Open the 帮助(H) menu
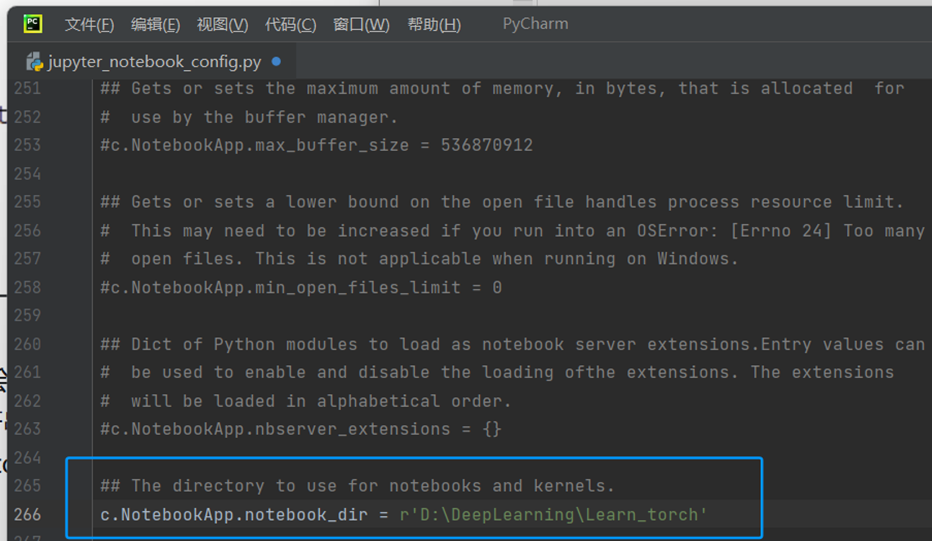Image resolution: width=932 pixels, height=541 pixels. coord(434,24)
